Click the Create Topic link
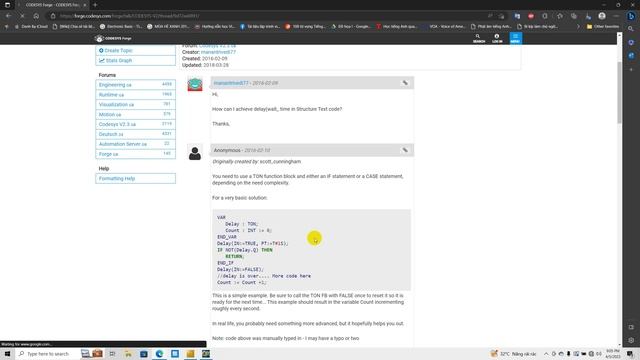This screenshot has height=360, width=640. click(118, 51)
